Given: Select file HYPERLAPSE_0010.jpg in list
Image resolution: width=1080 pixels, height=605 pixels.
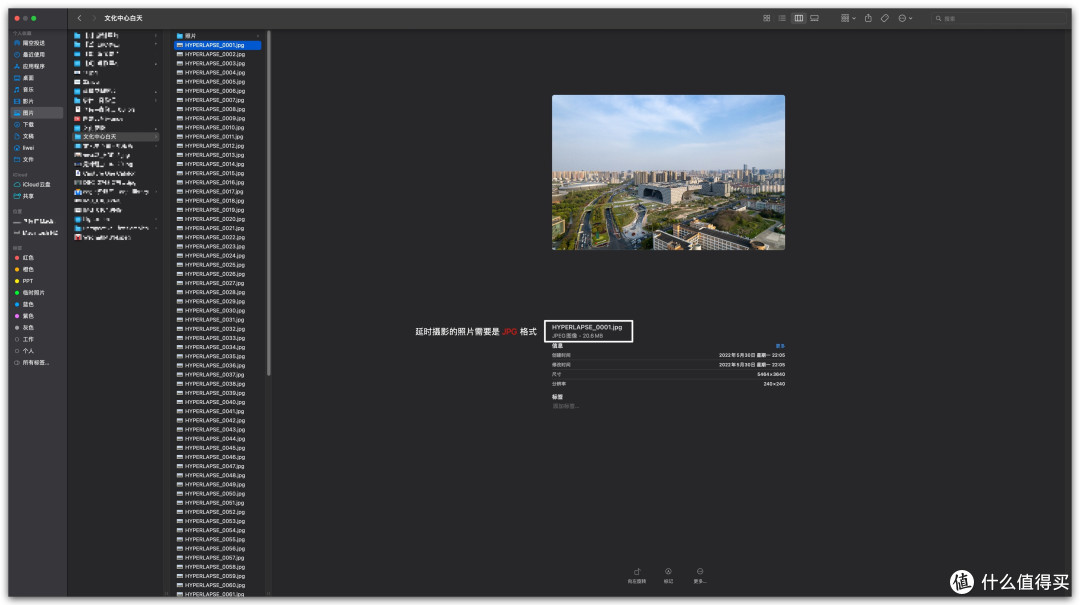Looking at the screenshot, I should click(x=214, y=127).
